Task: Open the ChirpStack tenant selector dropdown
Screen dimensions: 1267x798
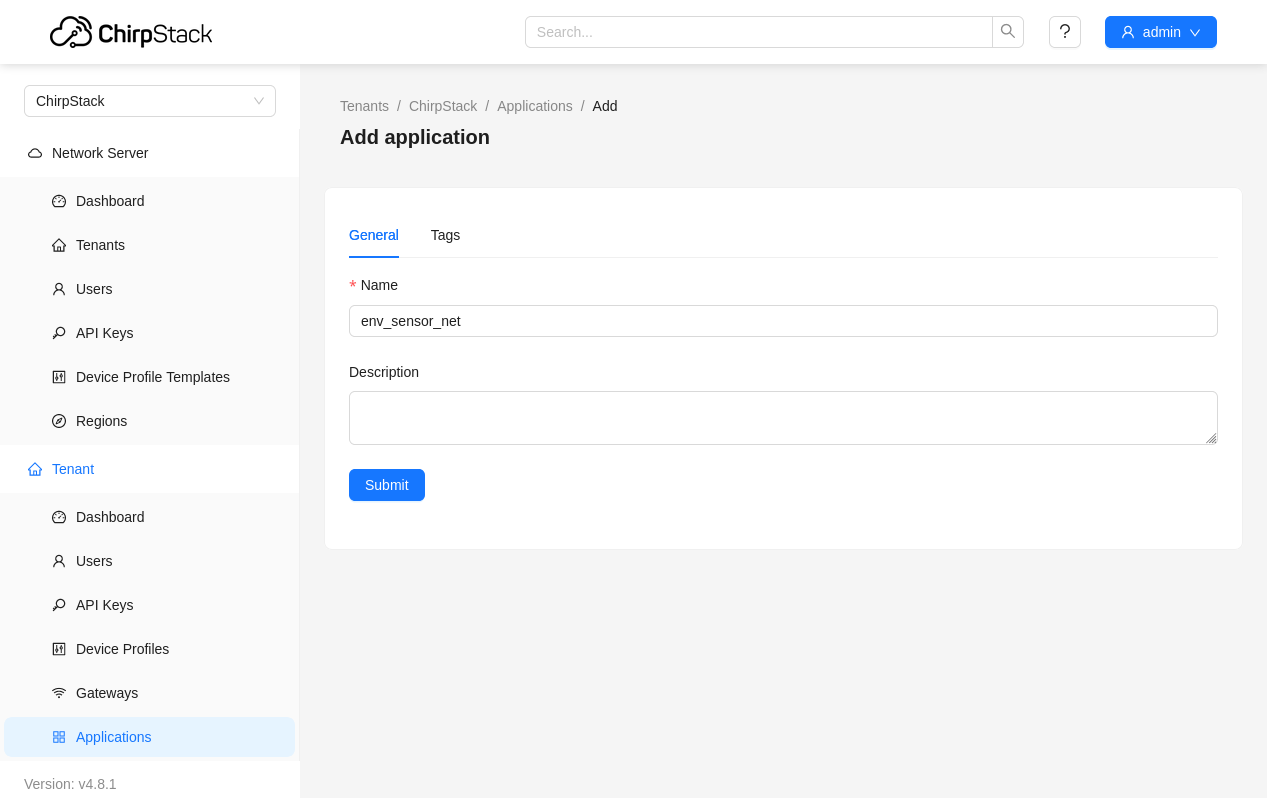Action: [x=150, y=101]
